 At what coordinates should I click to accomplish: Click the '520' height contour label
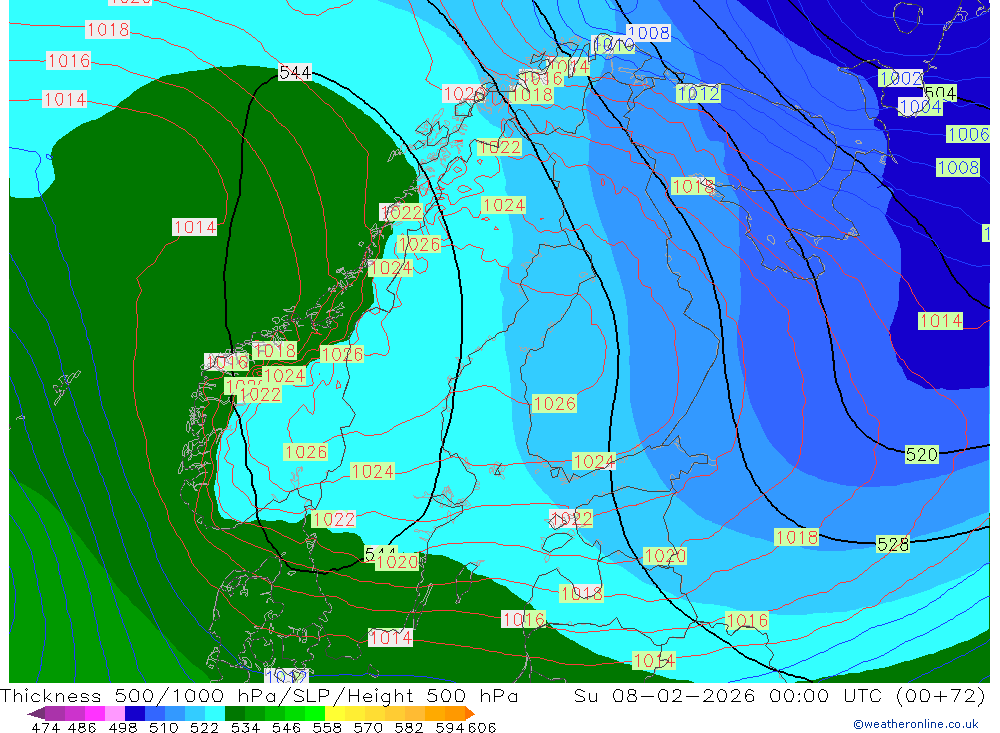[x=922, y=455]
